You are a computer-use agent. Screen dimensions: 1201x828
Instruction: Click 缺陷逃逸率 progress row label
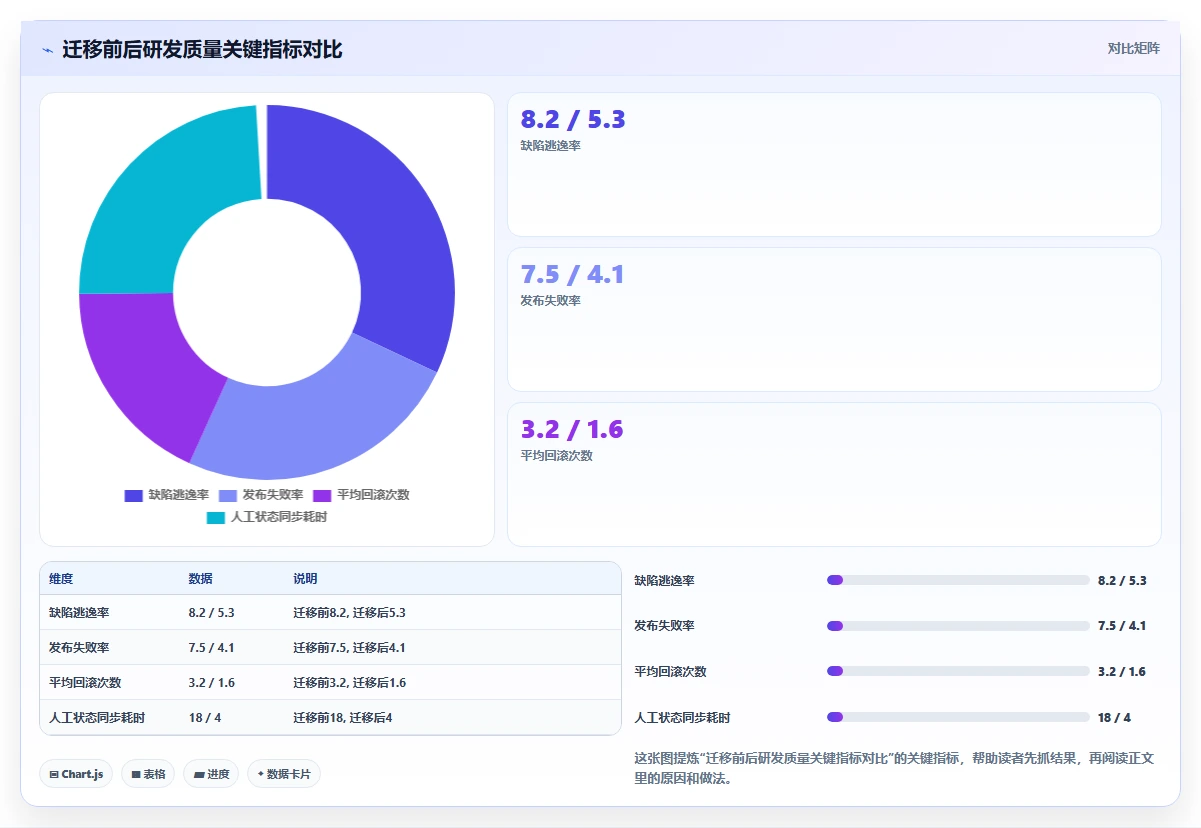pos(664,581)
